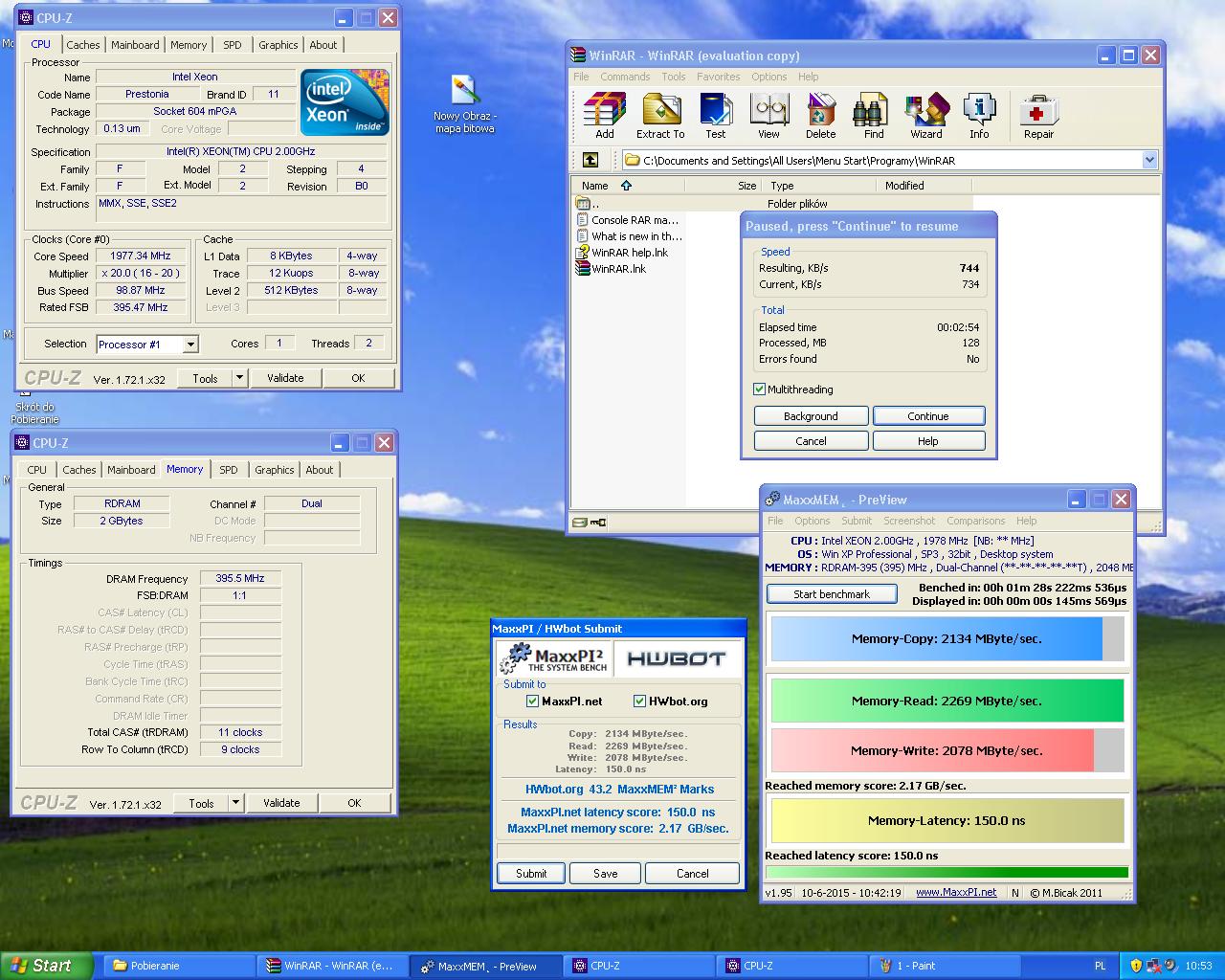Click the Type column header in WinRAR
1225x980 pixels.
pyautogui.click(x=821, y=186)
